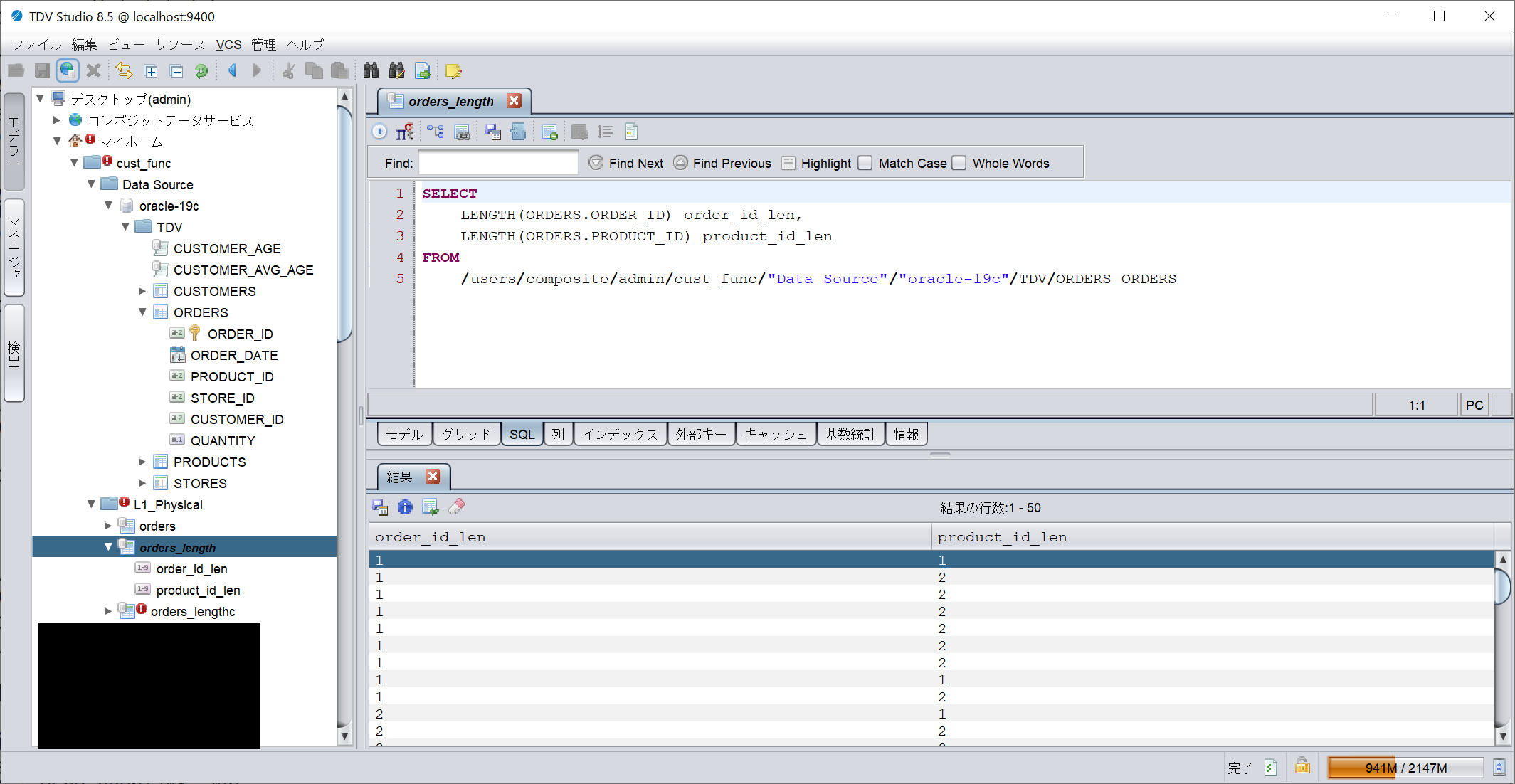This screenshot has width=1515, height=784.
Task: Click the save results icon in result panel
Action: 380,507
